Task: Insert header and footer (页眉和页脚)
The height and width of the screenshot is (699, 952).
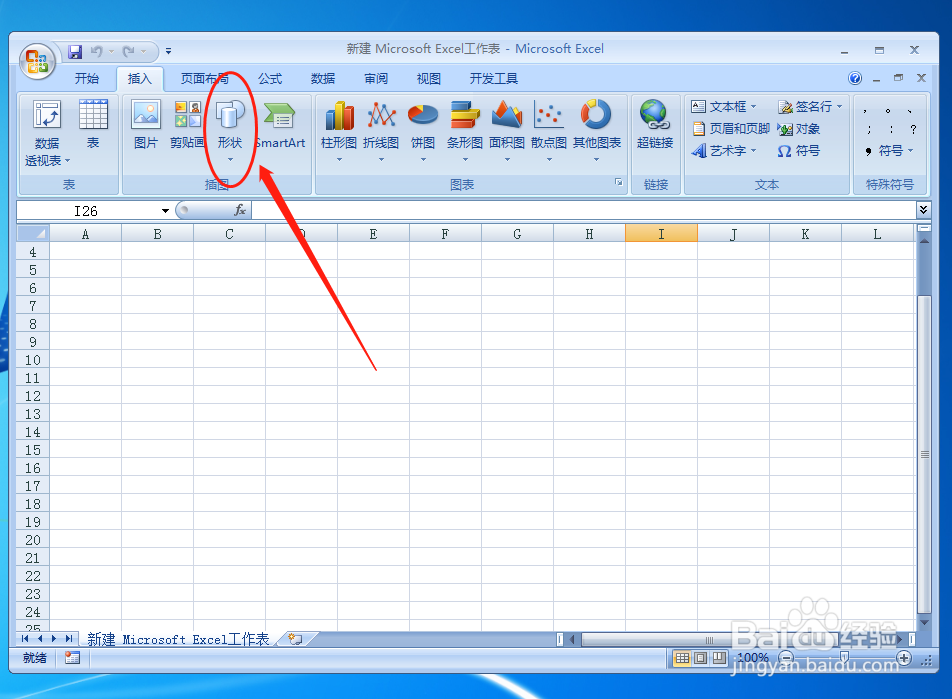Action: (x=731, y=129)
